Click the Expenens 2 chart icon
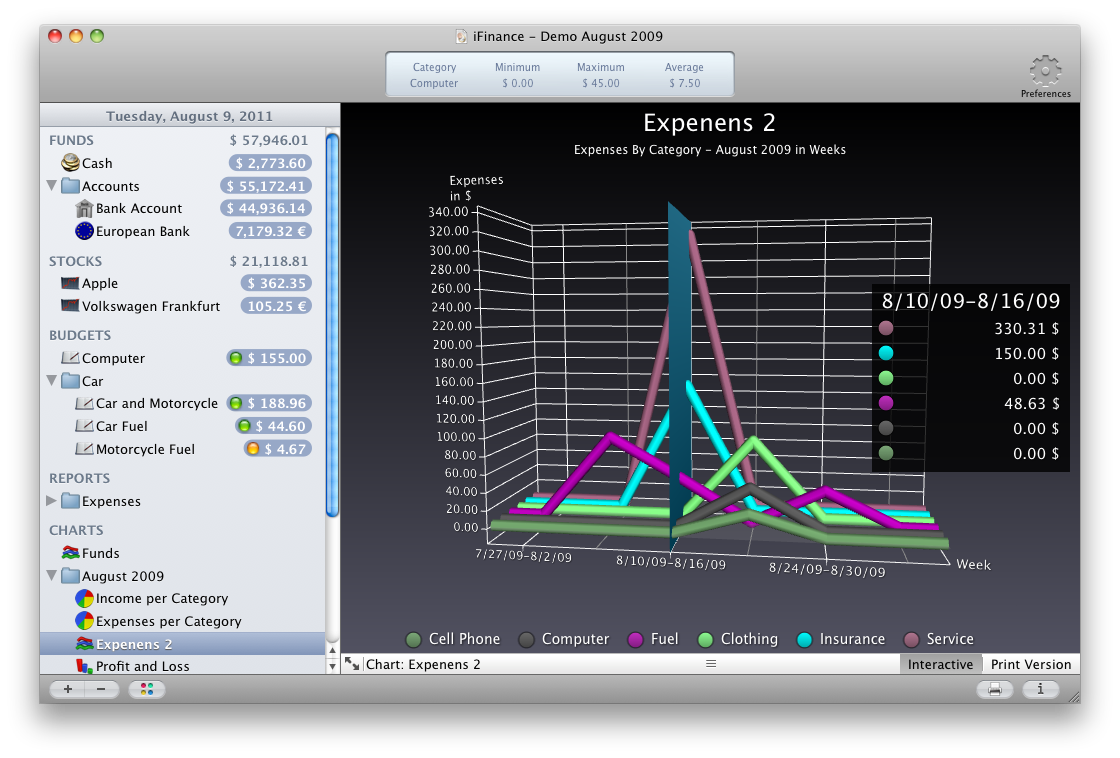 point(84,643)
